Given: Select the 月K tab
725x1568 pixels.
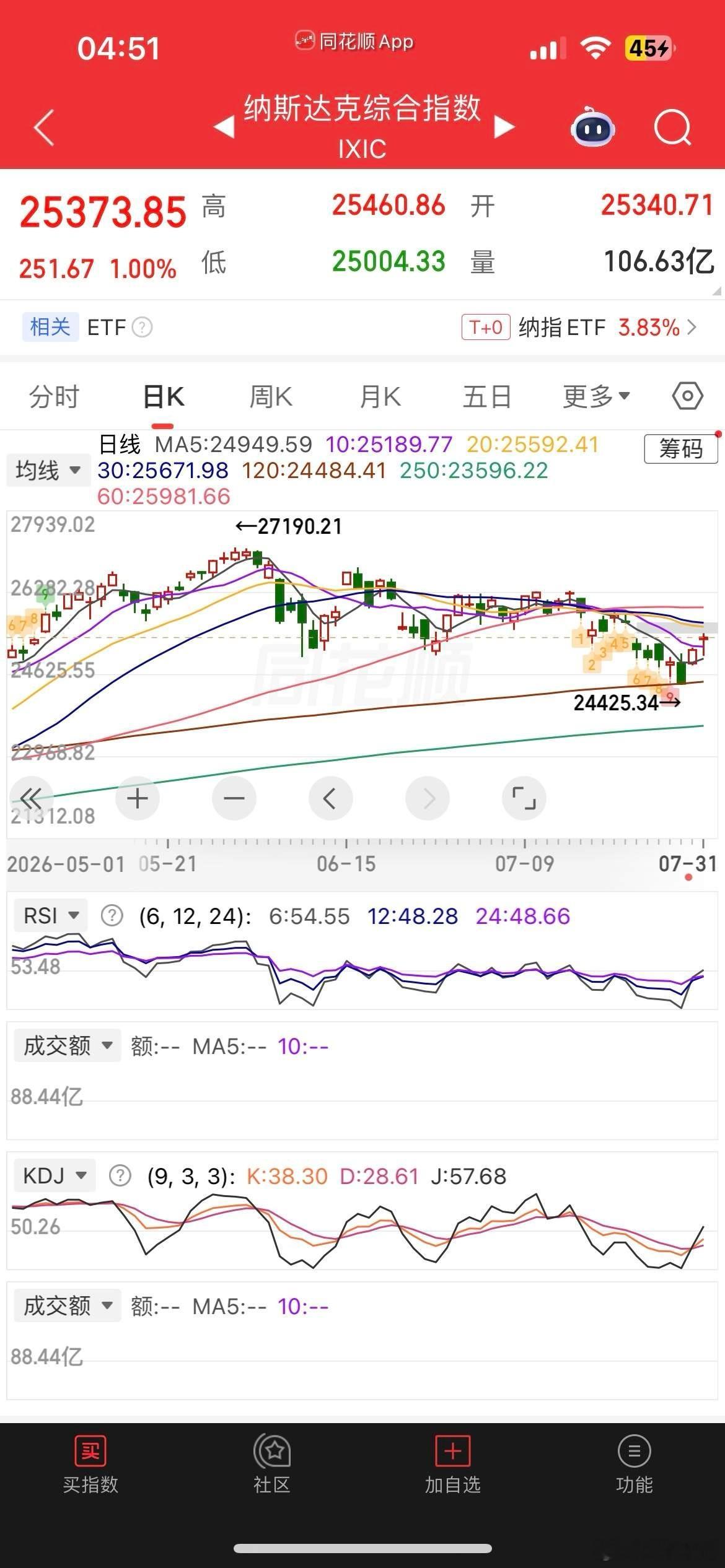Looking at the screenshot, I should (x=380, y=396).
